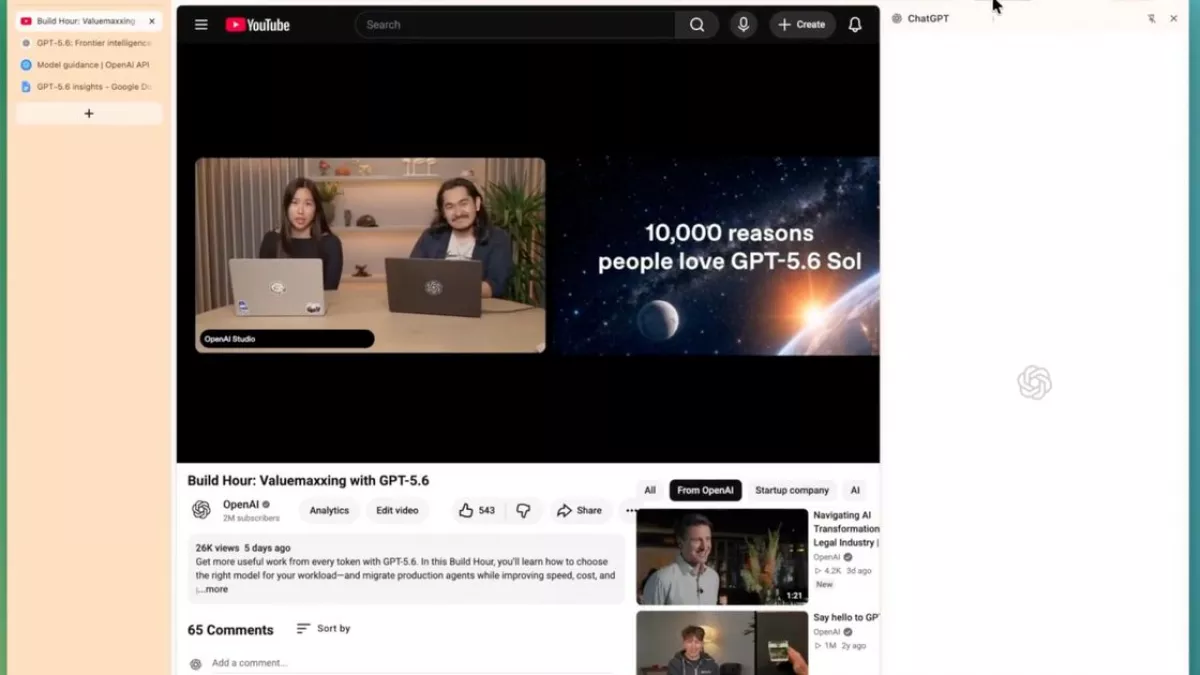Open Navigating AI Transformation video thumbnail
Image resolution: width=1200 pixels, height=675 pixels.
pyautogui.click(x=722, y=557)
